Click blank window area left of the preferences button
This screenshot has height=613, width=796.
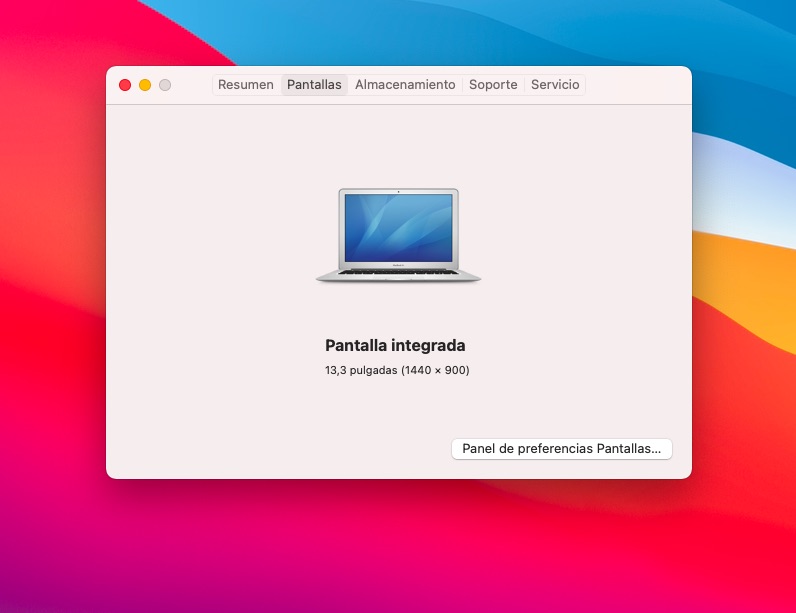click(280, 449)
